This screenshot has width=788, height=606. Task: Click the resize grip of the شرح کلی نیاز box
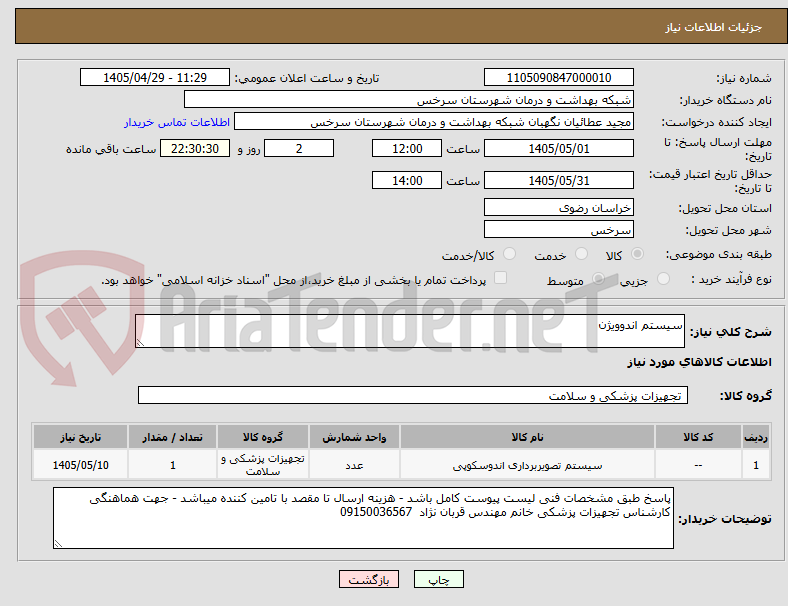[140, 343]
